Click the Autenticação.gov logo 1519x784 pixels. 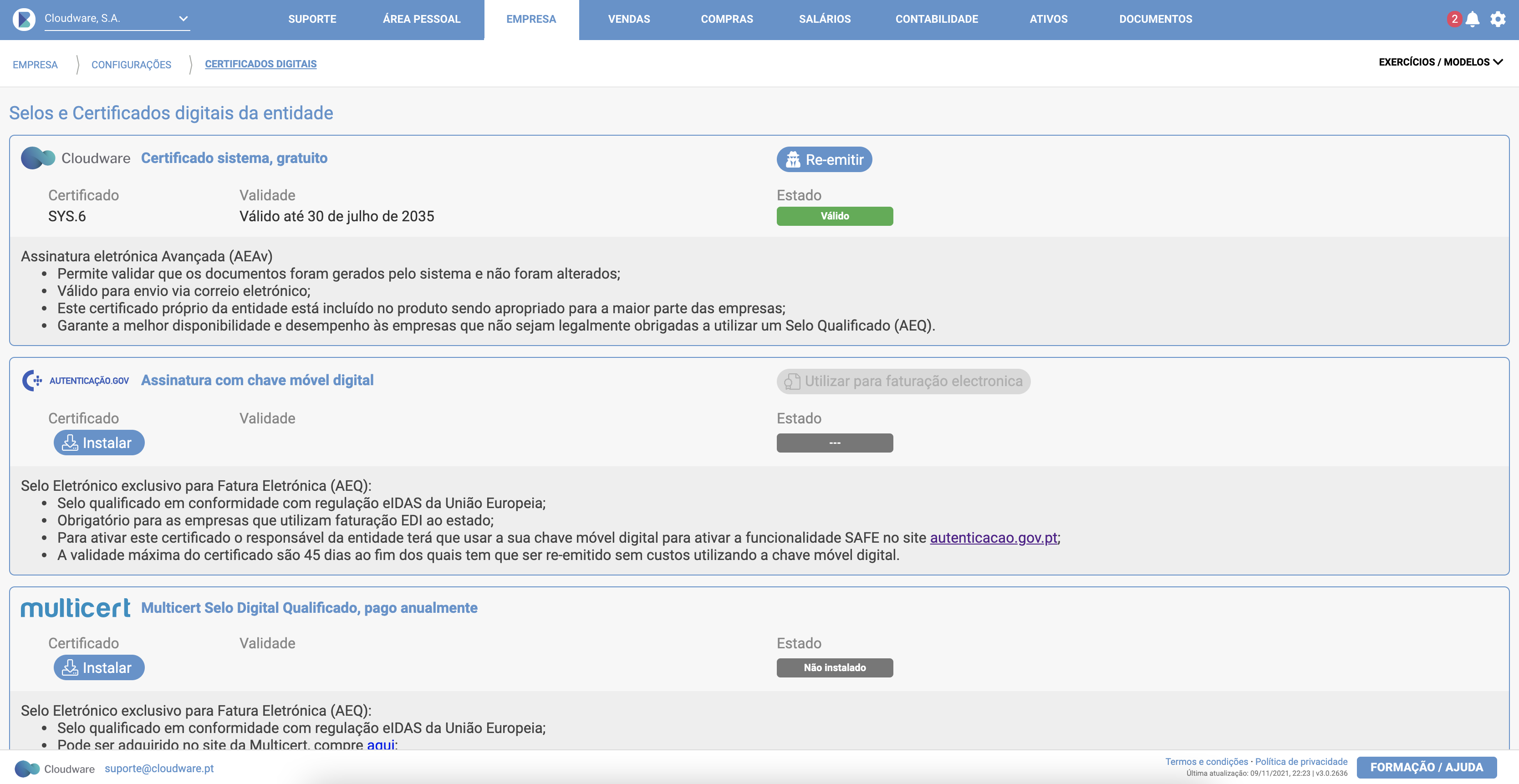point(76,381)
